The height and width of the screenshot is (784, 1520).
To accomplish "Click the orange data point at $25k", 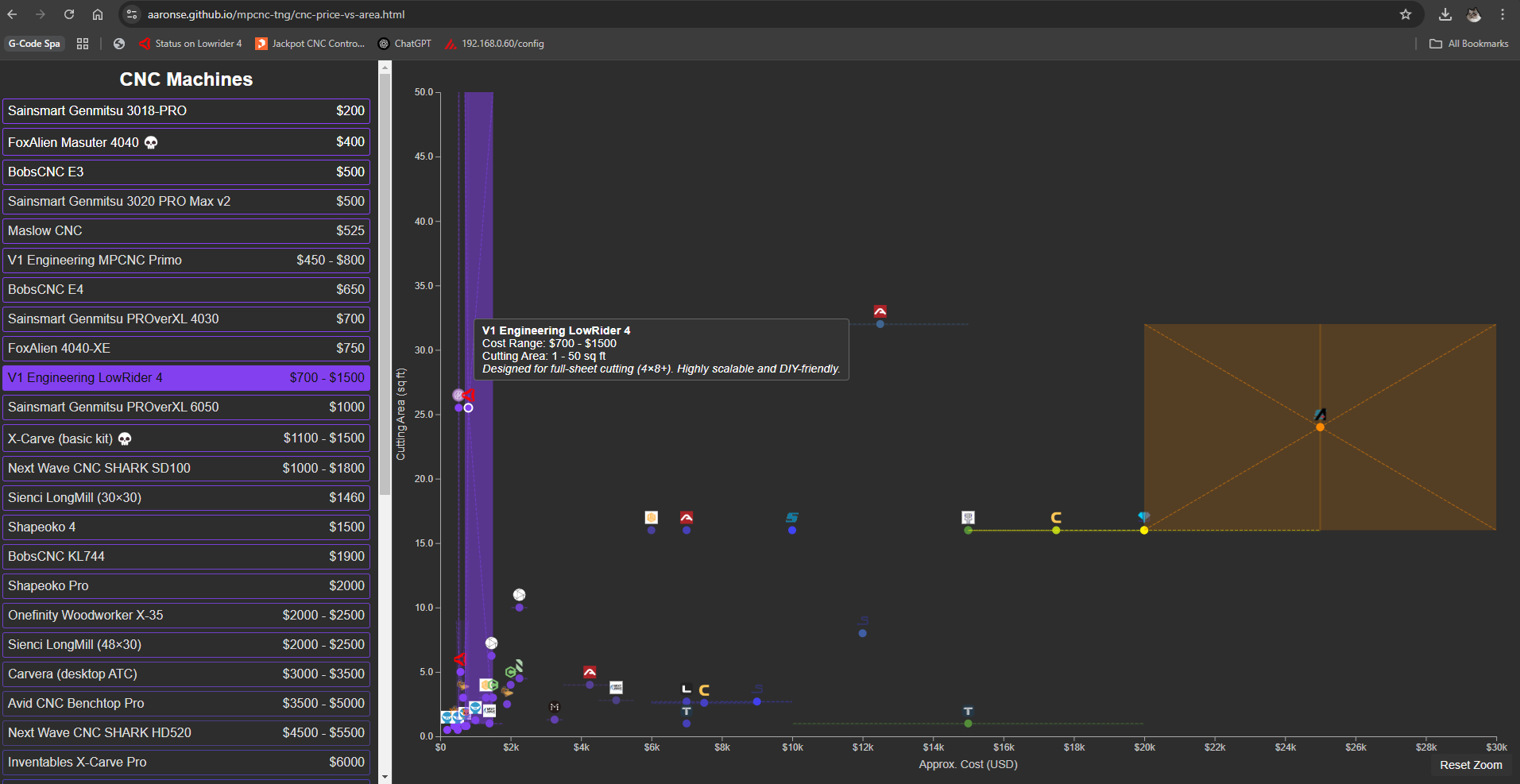I will pos(1320,427).
